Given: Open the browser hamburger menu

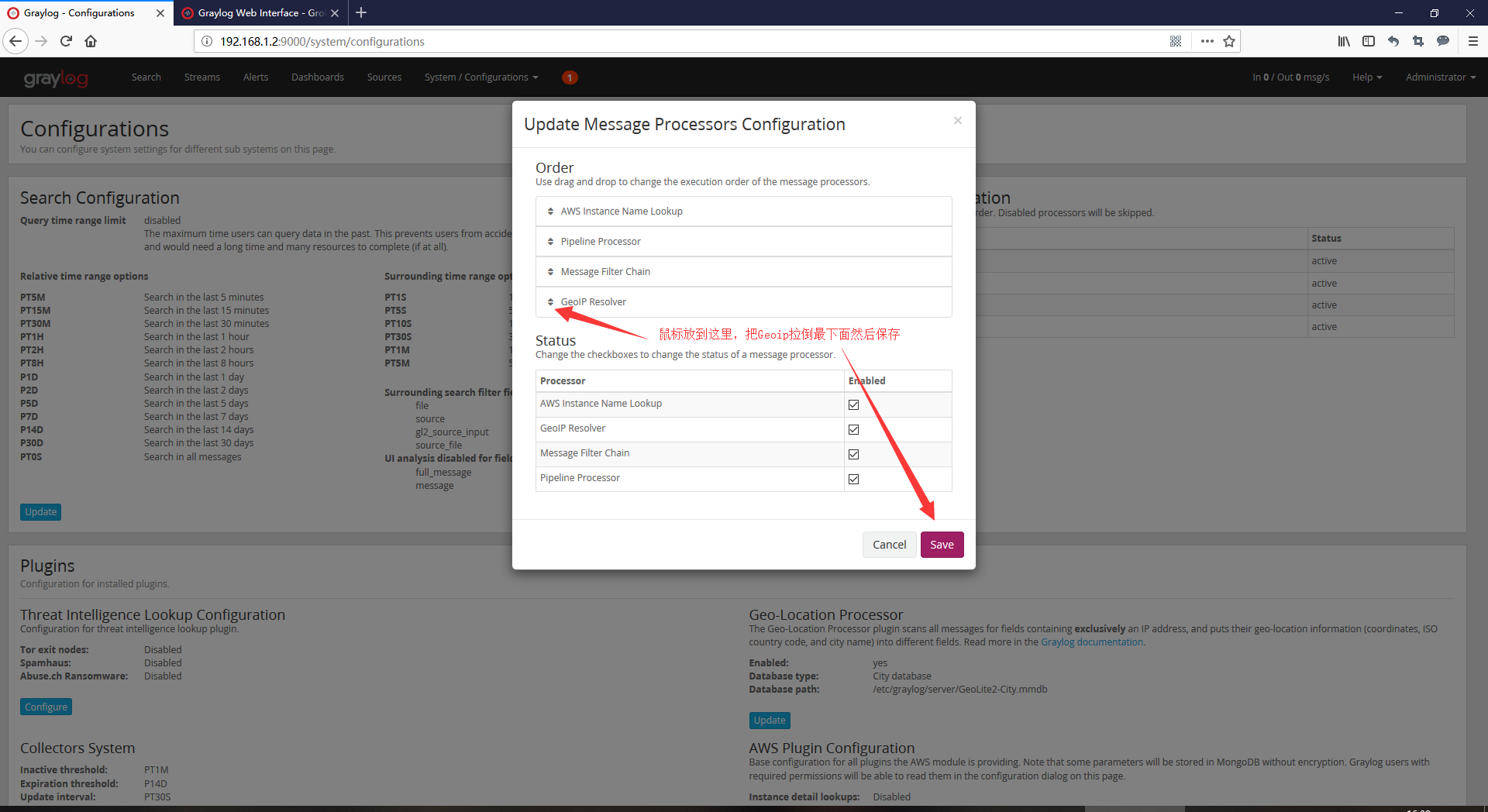Looking at the screenshot, I should pyautogui.click(x=1473, y=41).
